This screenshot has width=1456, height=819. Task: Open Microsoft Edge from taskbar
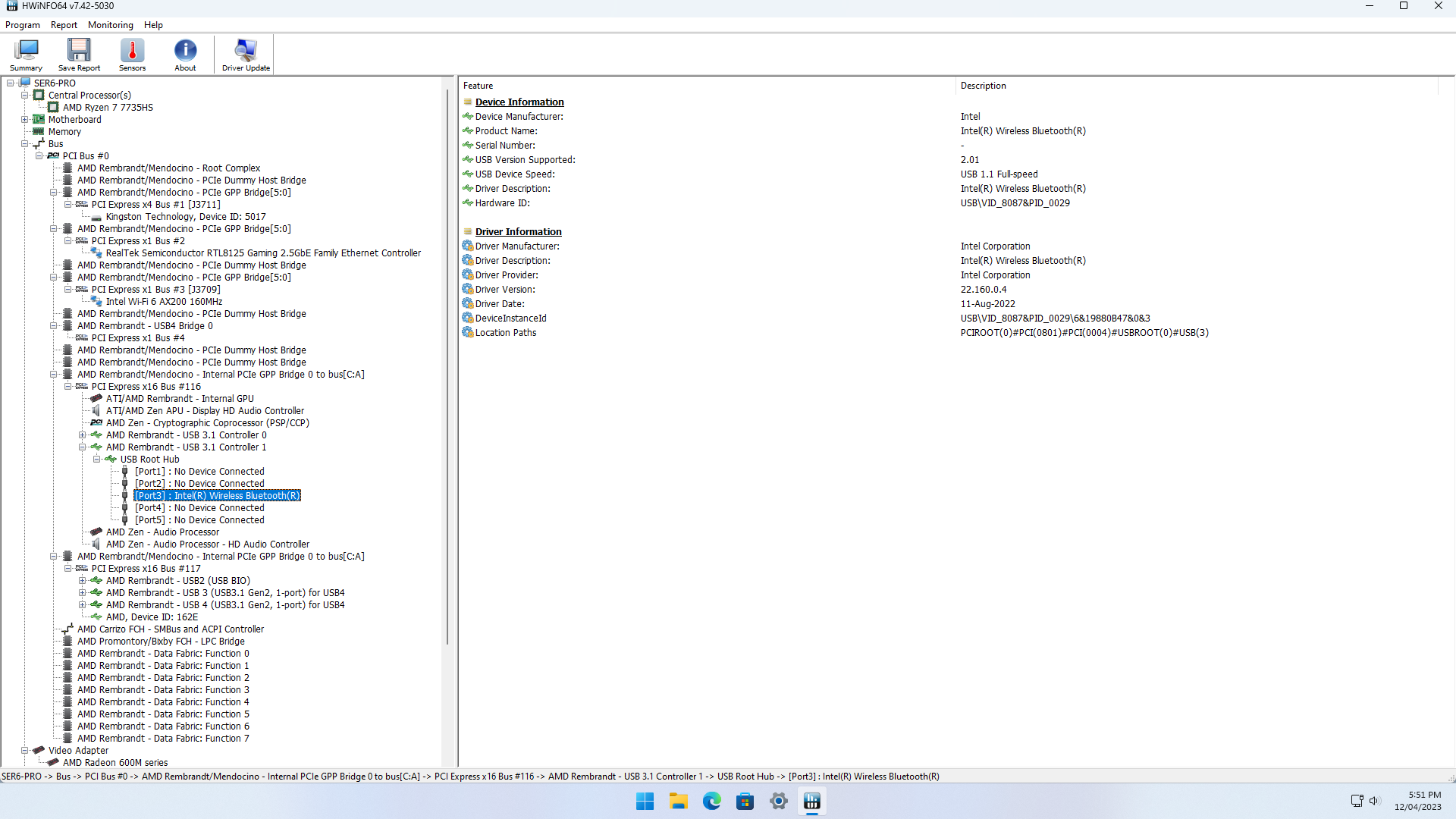click(x=712, y=801)
